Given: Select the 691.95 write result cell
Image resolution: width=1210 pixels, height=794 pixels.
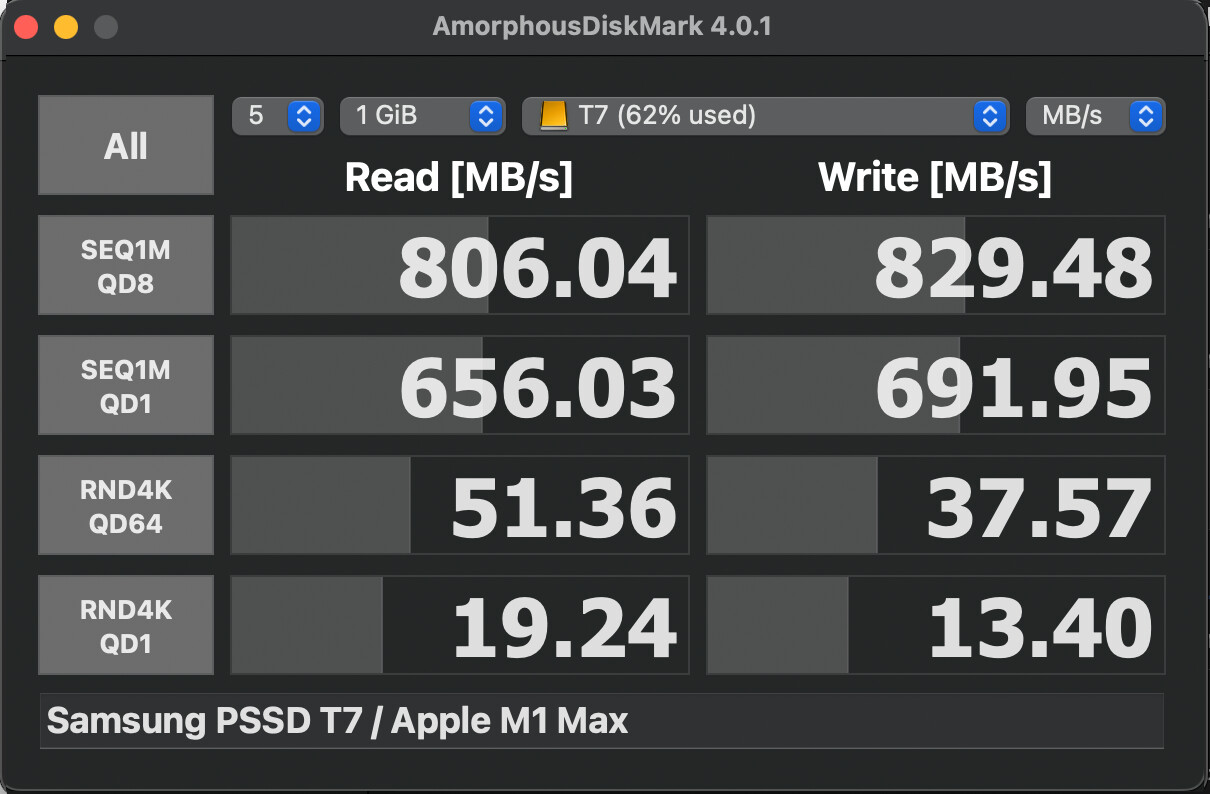Looking at the screenshot, I should click(x=936, y=386).
